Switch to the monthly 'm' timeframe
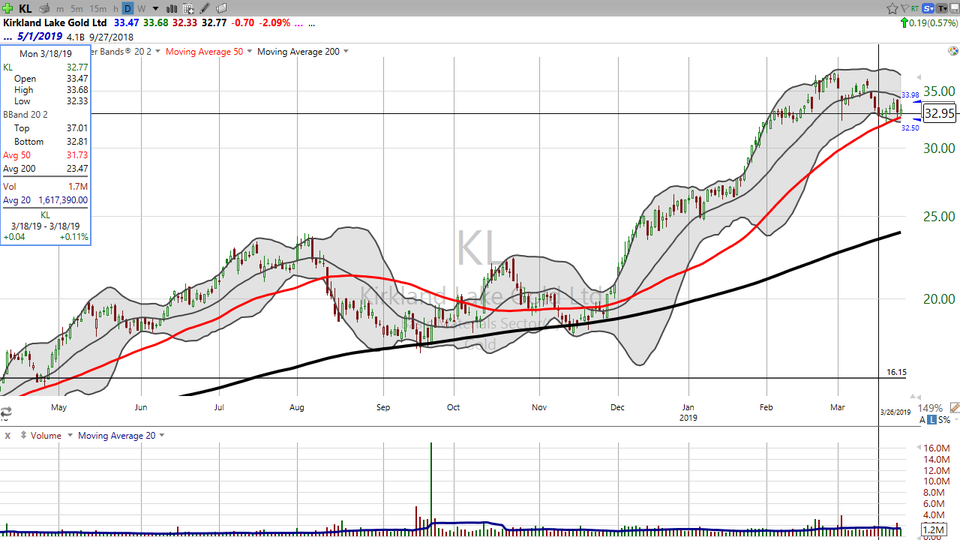The image size is (960, 540). (x=60, y=9)
